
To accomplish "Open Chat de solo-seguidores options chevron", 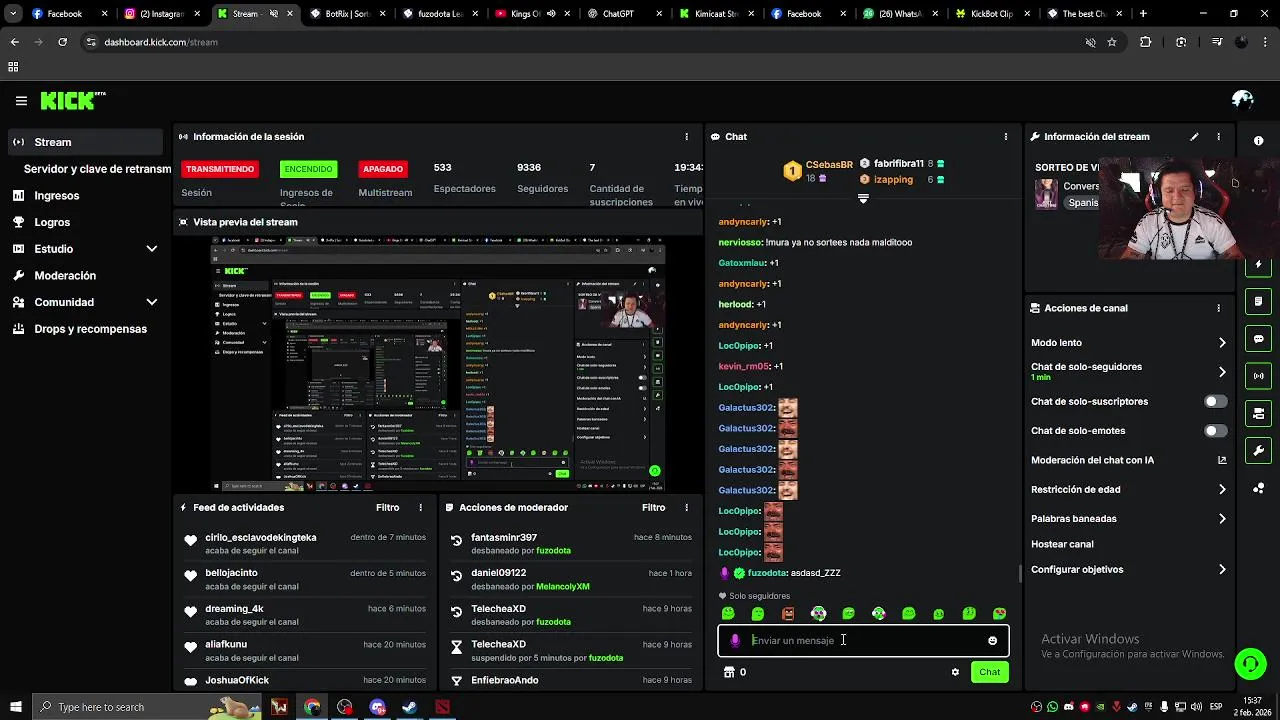I will click(x=1222, y=372).
